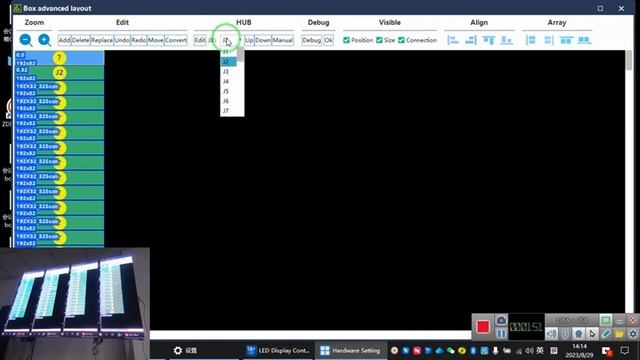Click the dropdown list scrollbar thumb
The height and width of the screenshot is (360, 640).
point(240,55)
